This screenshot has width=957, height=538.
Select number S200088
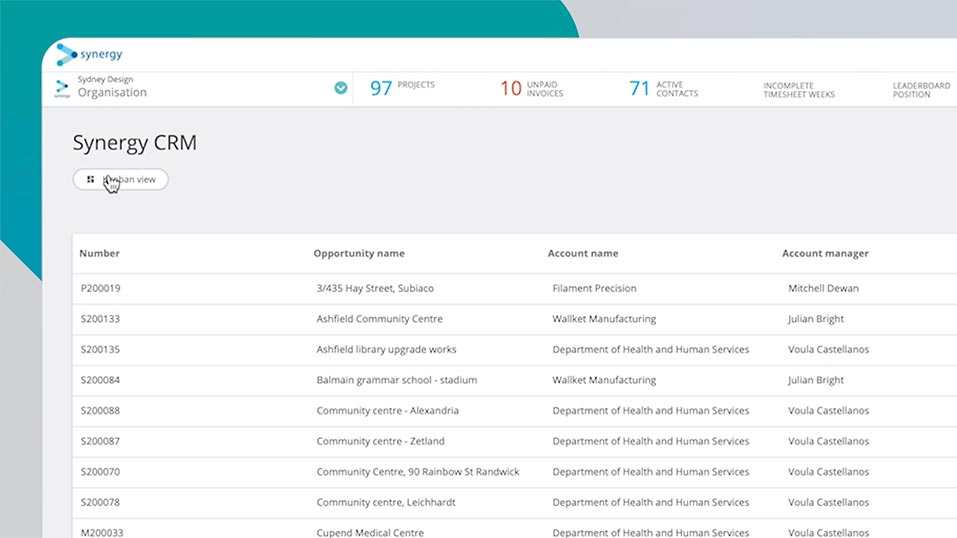pos(100,410)
